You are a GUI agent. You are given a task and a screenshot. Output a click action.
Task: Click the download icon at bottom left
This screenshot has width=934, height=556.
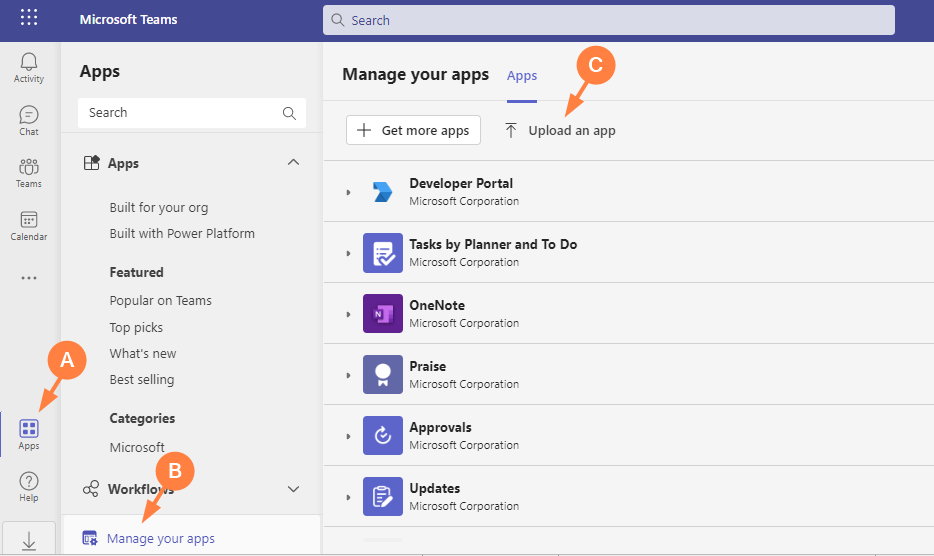(29, 540)
